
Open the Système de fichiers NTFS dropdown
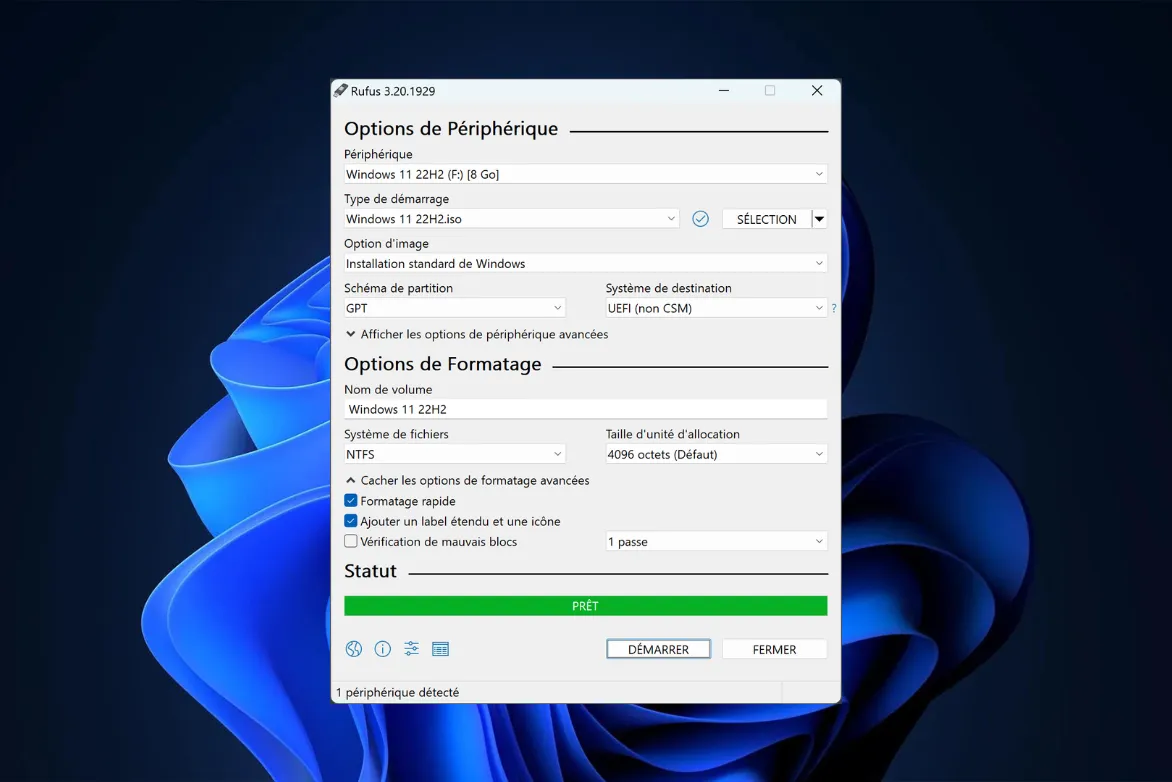(454, 454)
